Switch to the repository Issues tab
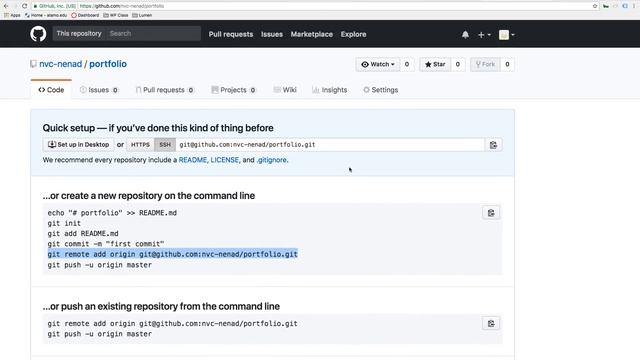Screen dimensions: 640x360 [99, 90]
